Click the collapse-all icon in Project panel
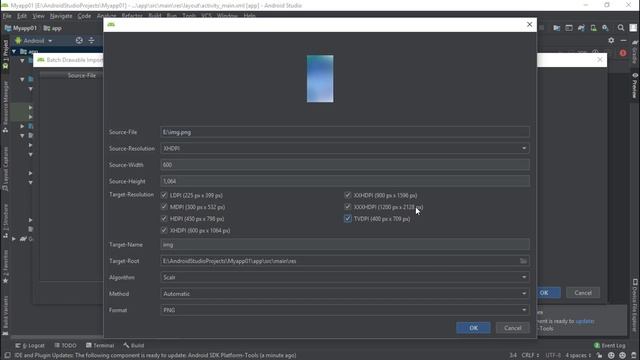 pyautogui.click(x=91, y=40)
